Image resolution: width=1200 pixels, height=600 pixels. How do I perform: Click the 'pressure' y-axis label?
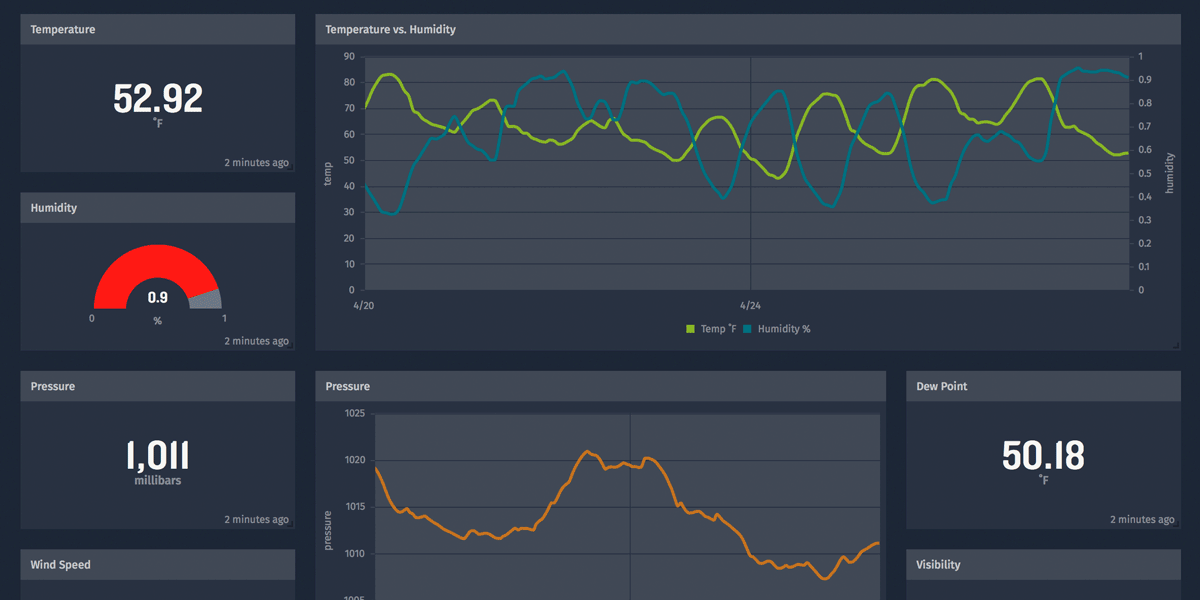(x=328, y=530)
